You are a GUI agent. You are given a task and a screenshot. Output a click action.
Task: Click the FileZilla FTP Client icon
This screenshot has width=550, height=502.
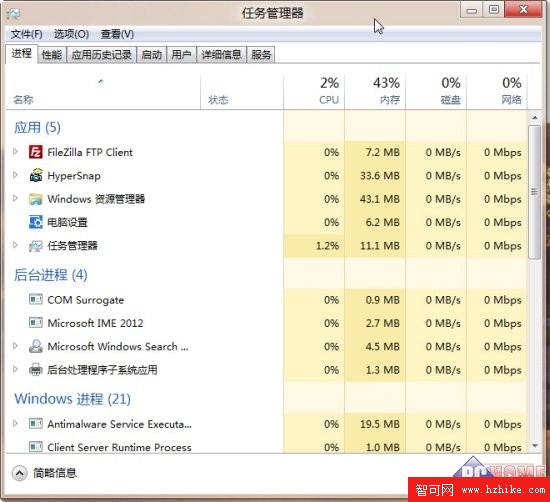tap(35, 152)
